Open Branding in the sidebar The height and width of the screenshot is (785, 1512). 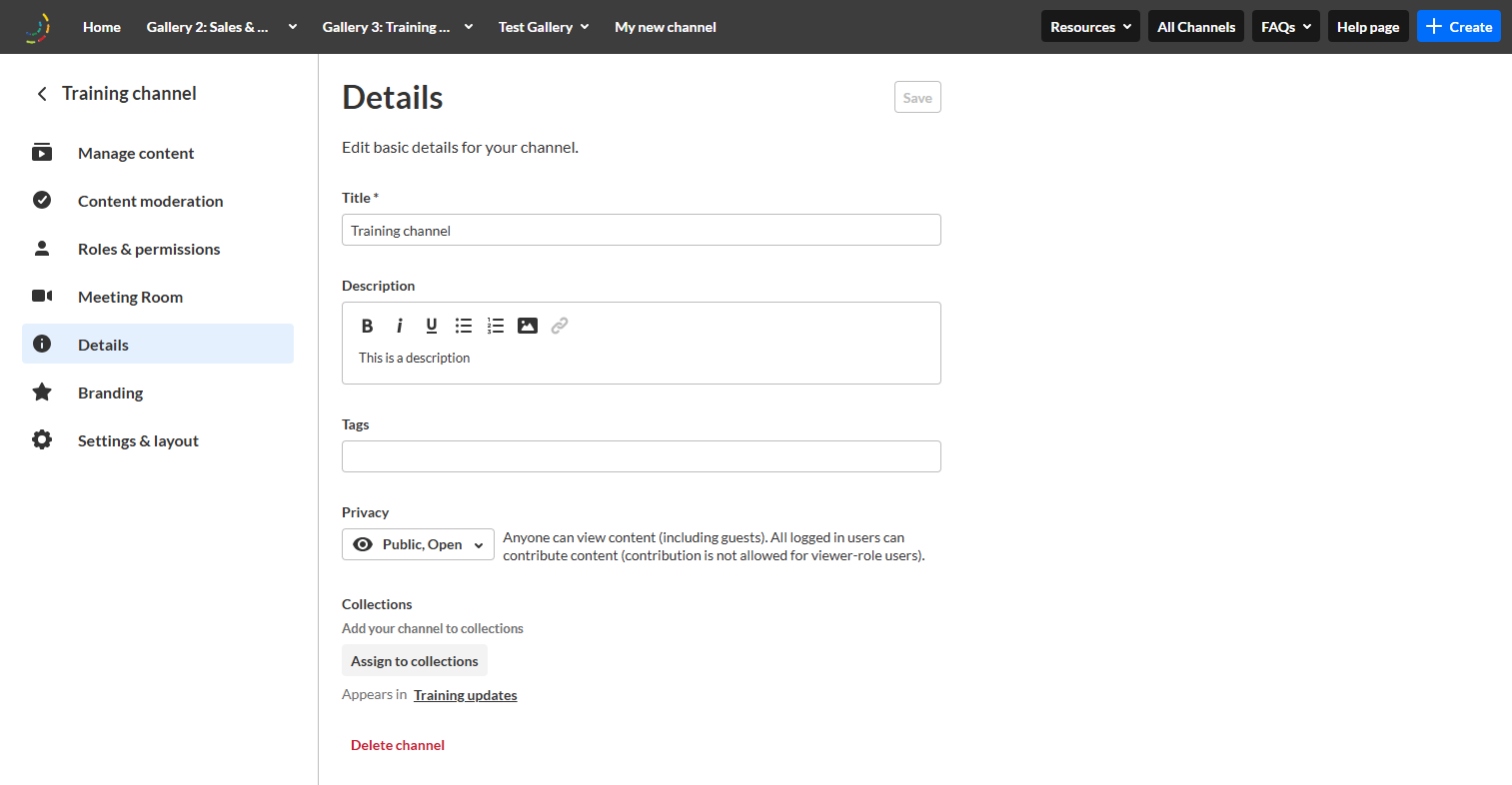[x=158, y=392]
